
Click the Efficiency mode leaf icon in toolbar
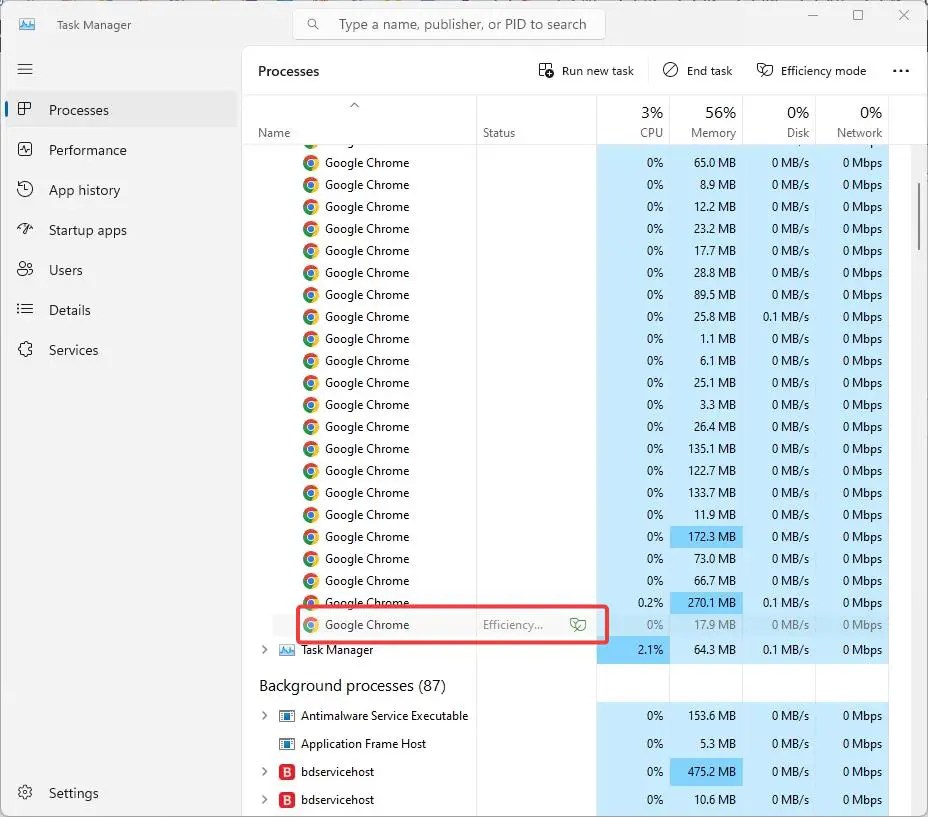coord(765,70)
